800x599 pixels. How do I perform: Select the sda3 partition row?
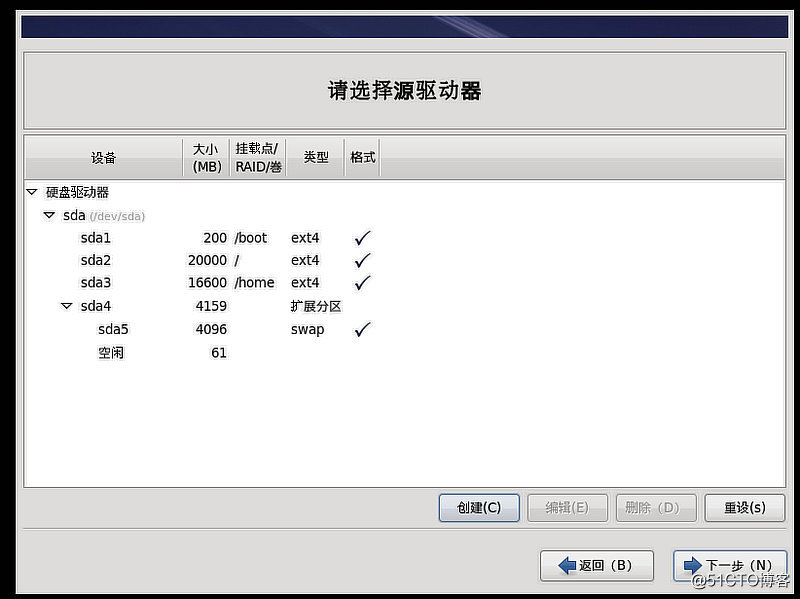tap(405, 283)
